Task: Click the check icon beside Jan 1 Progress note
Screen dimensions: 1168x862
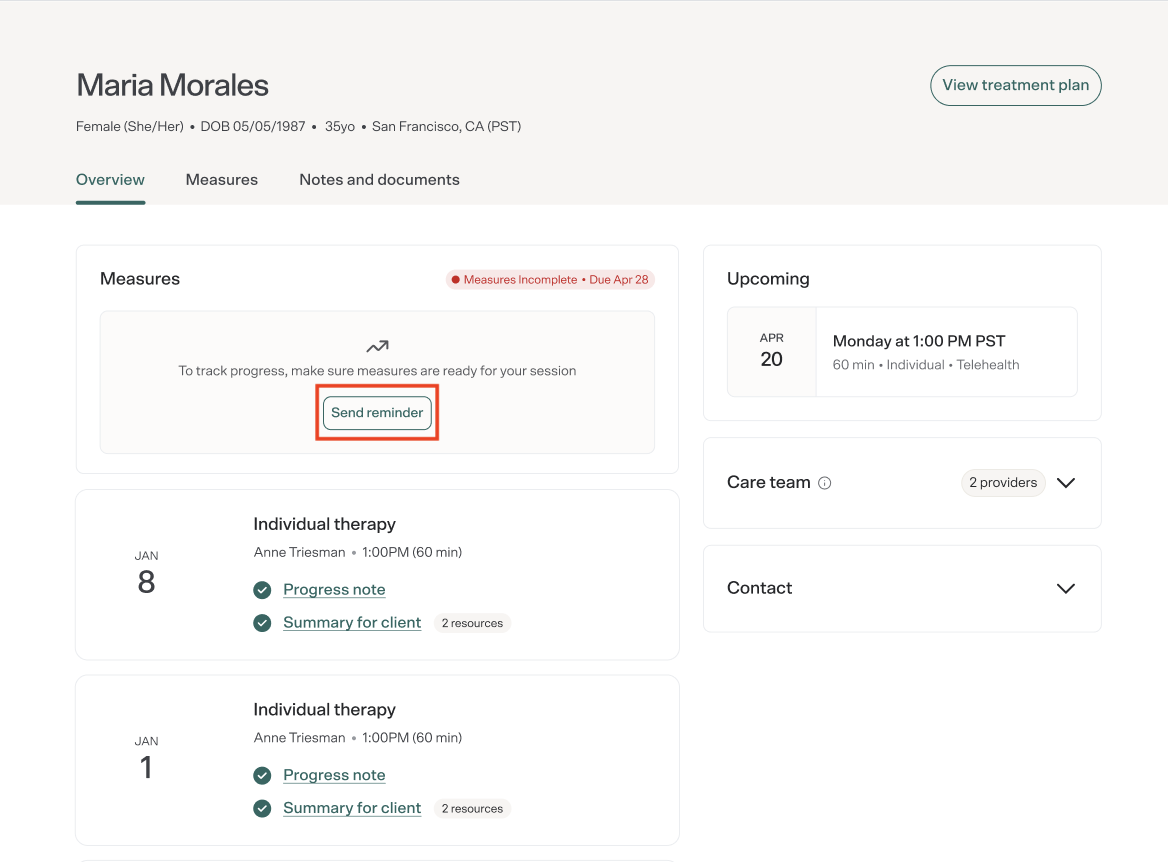Action: [x=262, y=776]
